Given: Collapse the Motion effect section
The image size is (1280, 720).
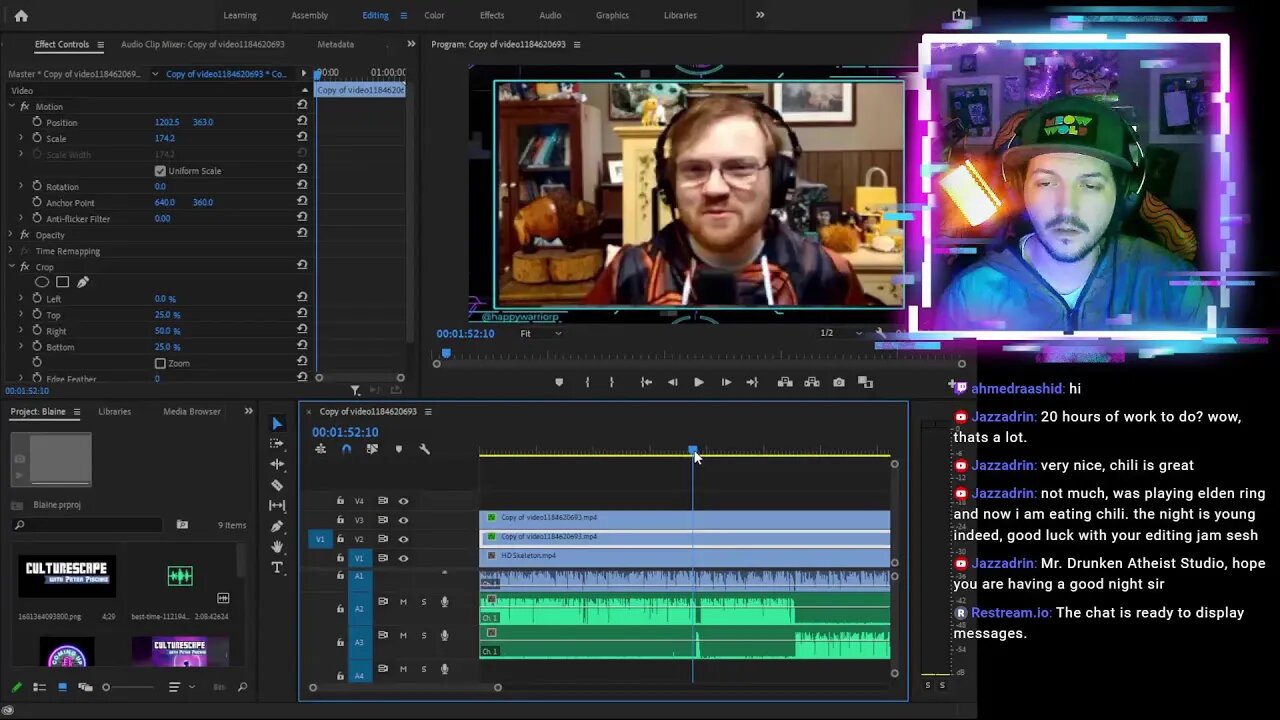Looking at the screenshot, I should tap(10, 106).
